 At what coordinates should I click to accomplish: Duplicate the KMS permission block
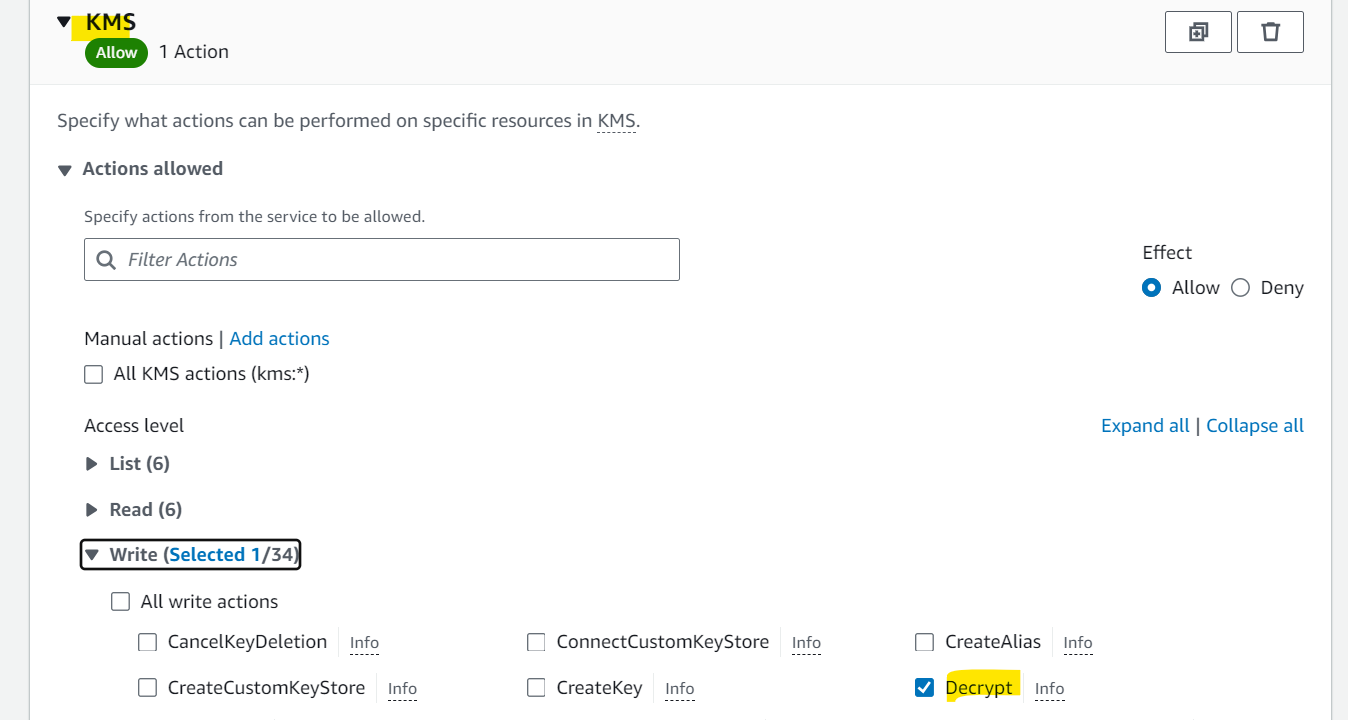coord(1198,32)
